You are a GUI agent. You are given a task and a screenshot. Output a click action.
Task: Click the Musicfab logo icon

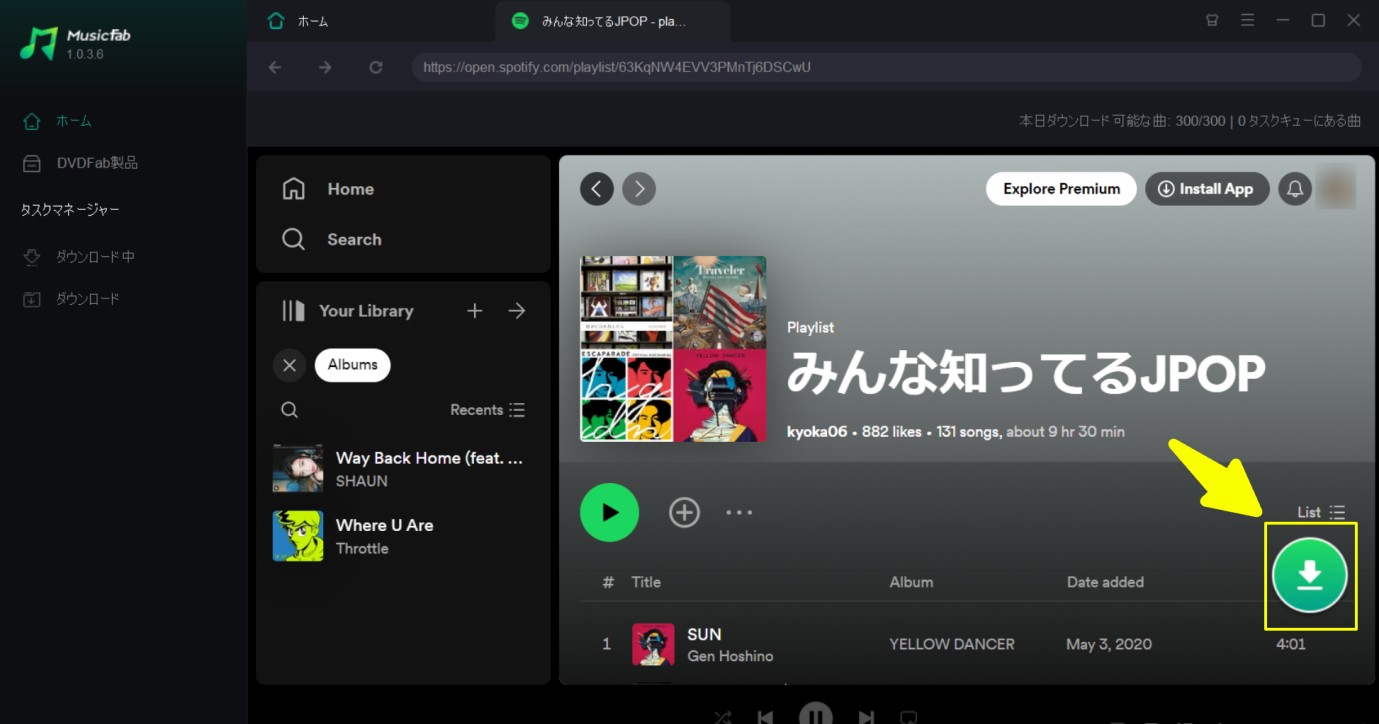click(39, 43)
